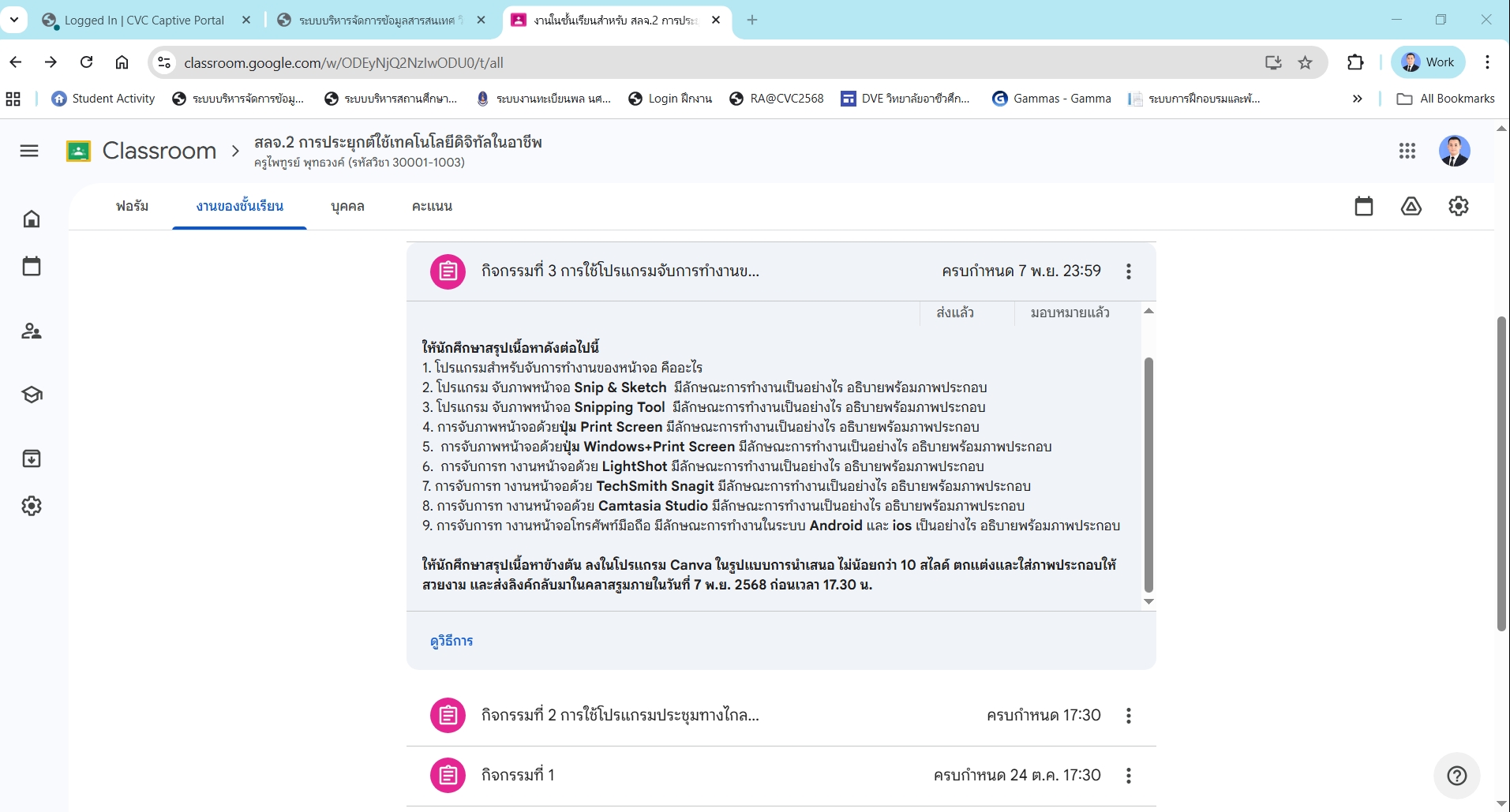Click the Google Classroom logo icon
The width and height of the screenshot is (1510, 812).
click(x=78, y=151)
